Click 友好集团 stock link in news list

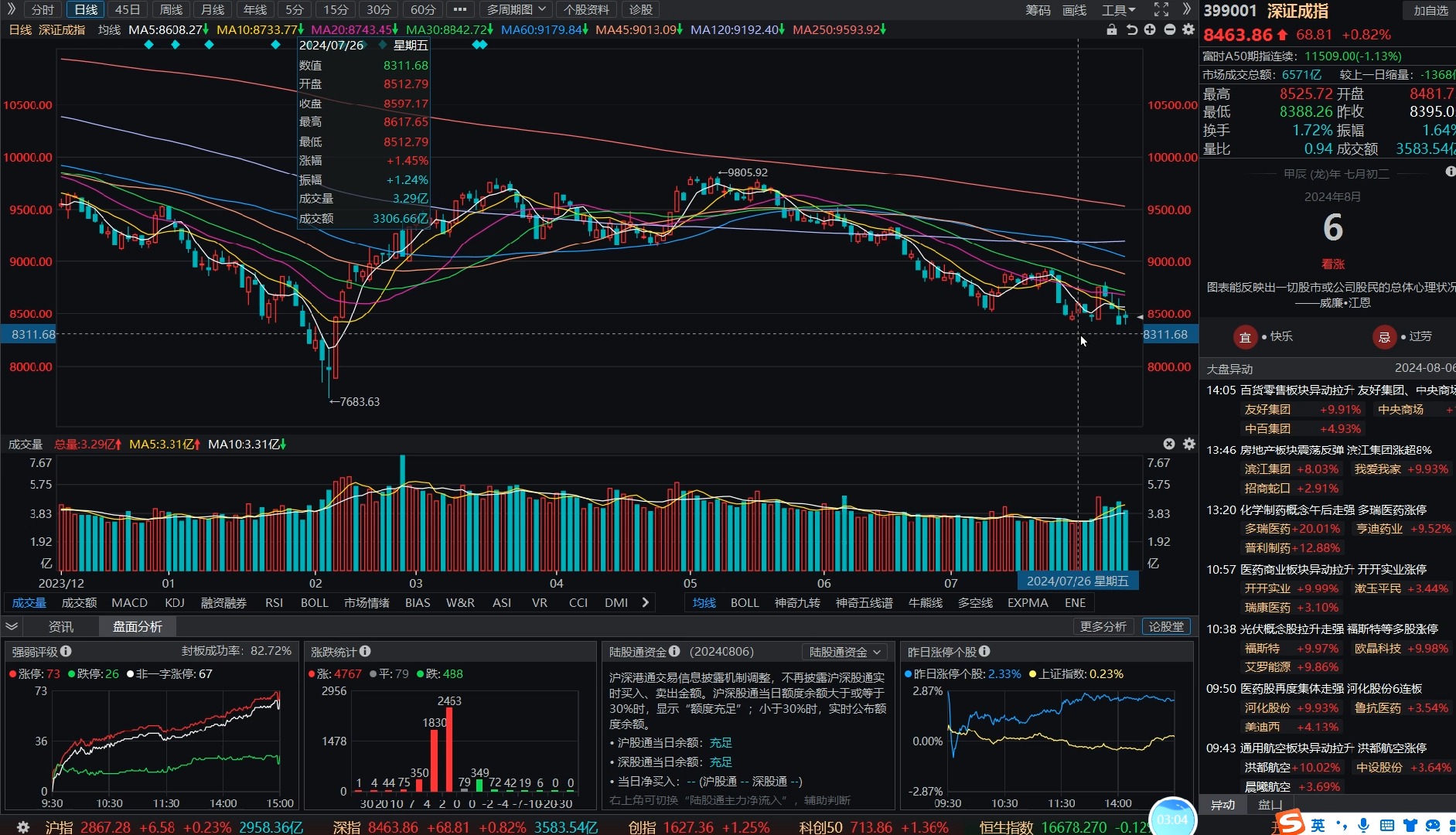(1267, 409)
